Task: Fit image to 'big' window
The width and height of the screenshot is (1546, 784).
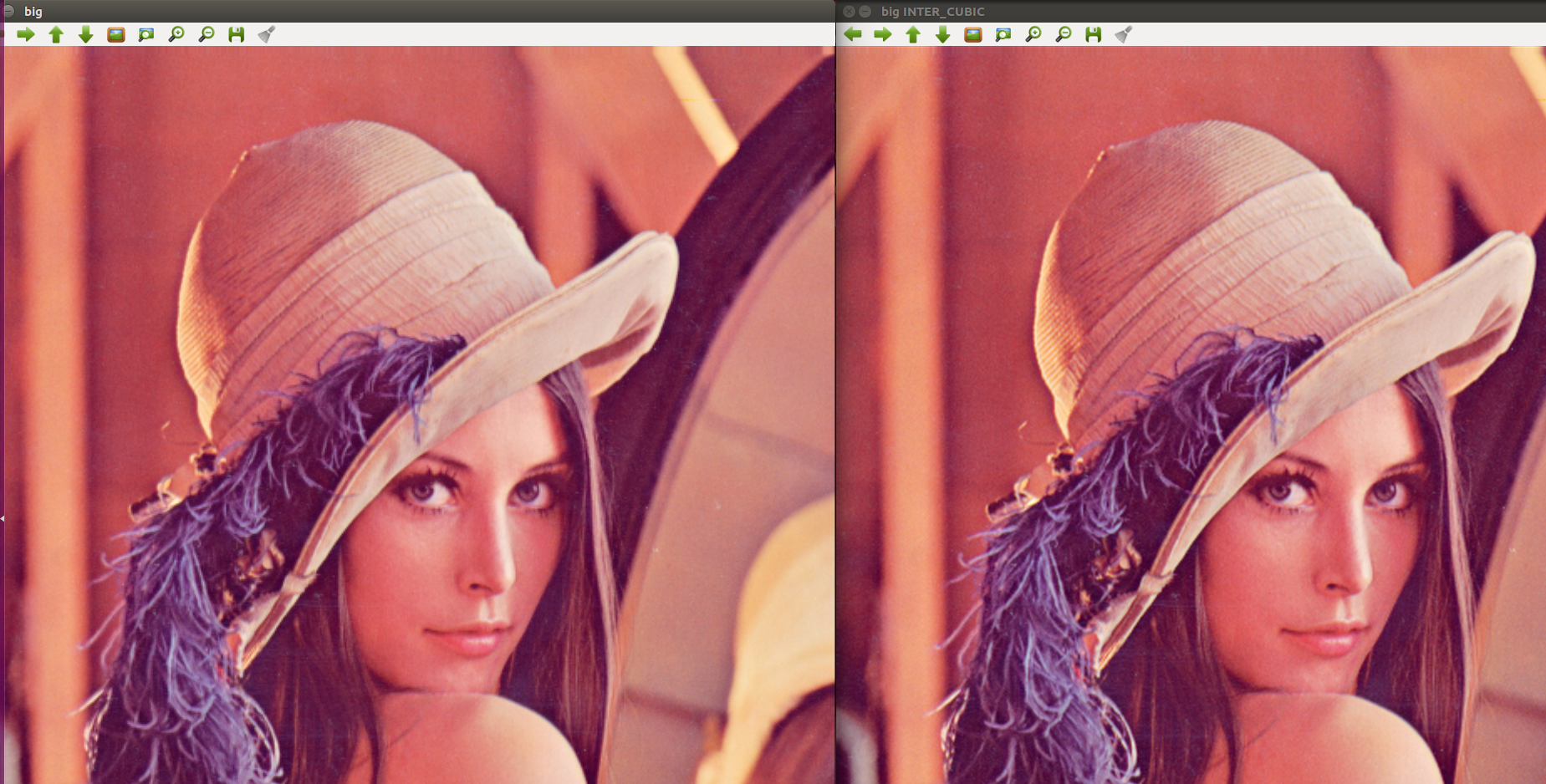Action: point(146,34)
